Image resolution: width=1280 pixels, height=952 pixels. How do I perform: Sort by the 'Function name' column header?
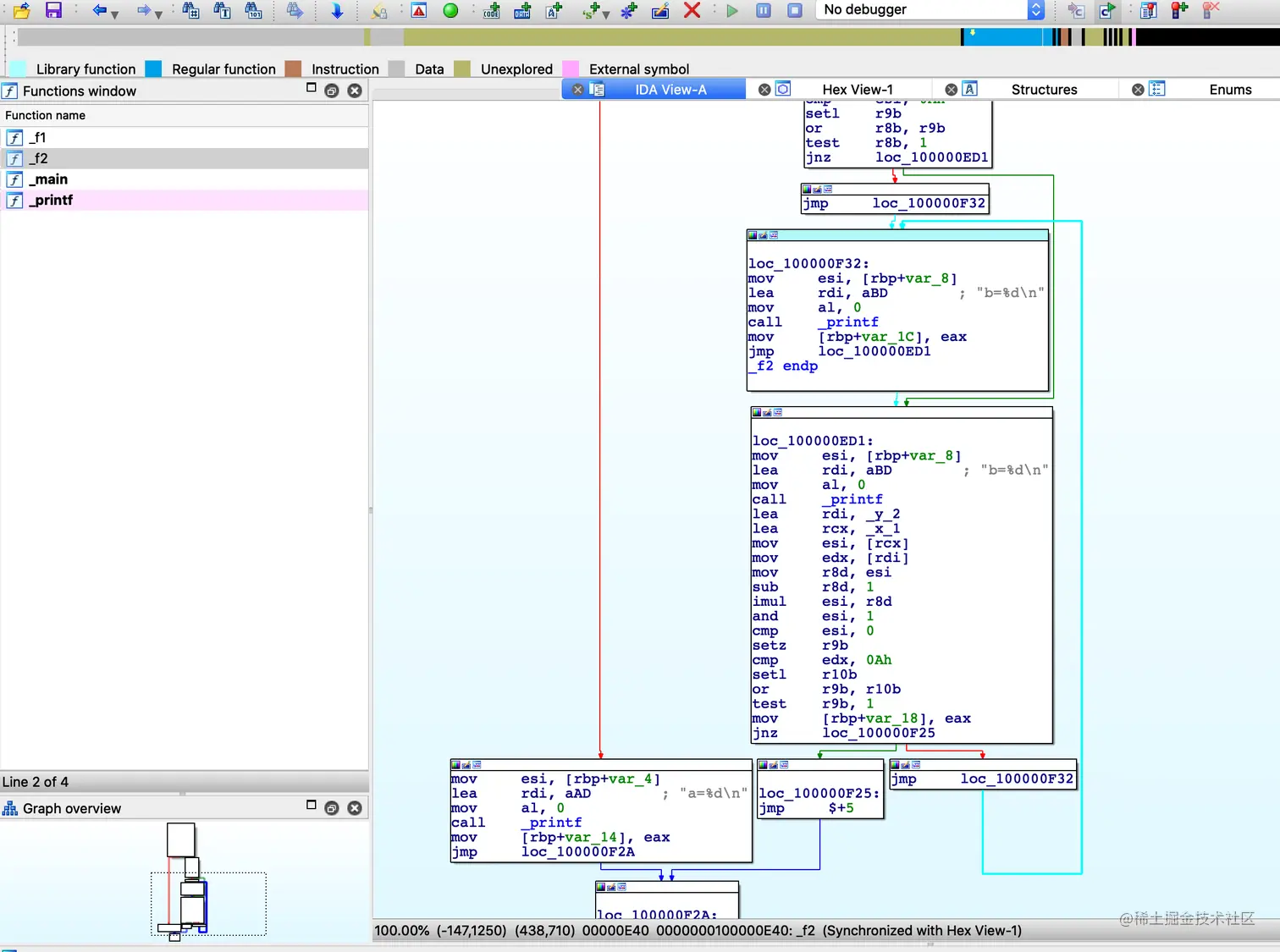pos(185,115)
